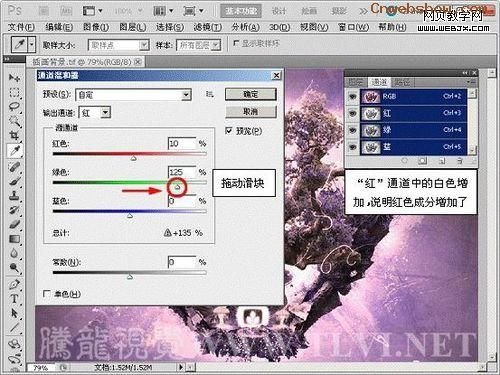Toggle the 预览 (Preview) checkbox
500x375 pixels.
[x=229, y=131]
